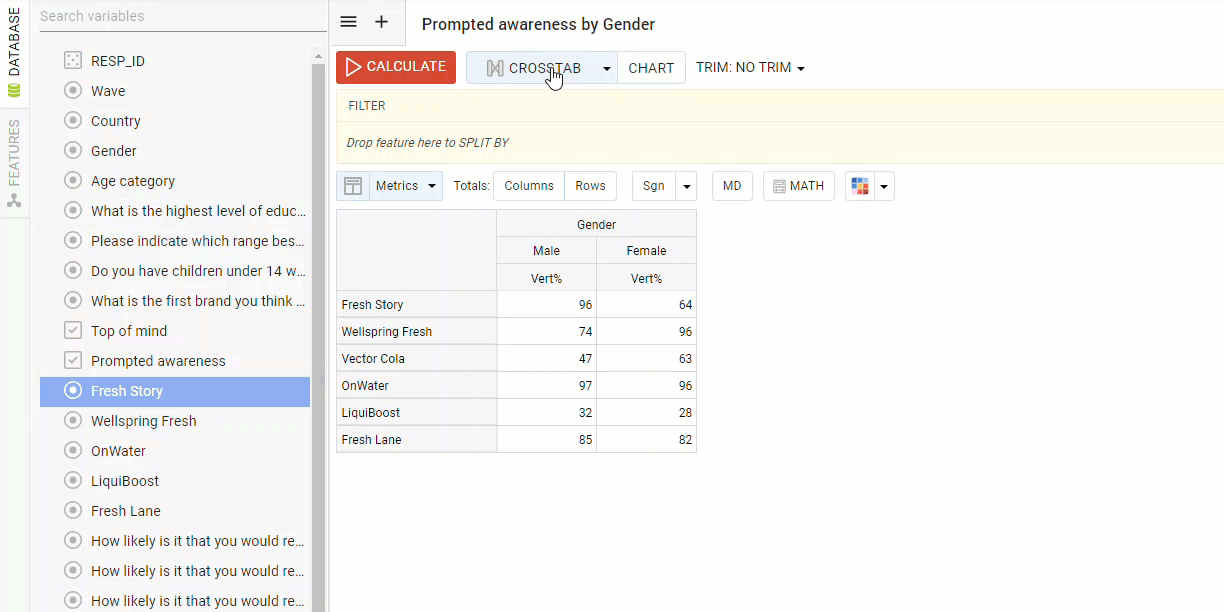
Task: Click the Top of mind checkbox icon
Action: pos(73,331)
